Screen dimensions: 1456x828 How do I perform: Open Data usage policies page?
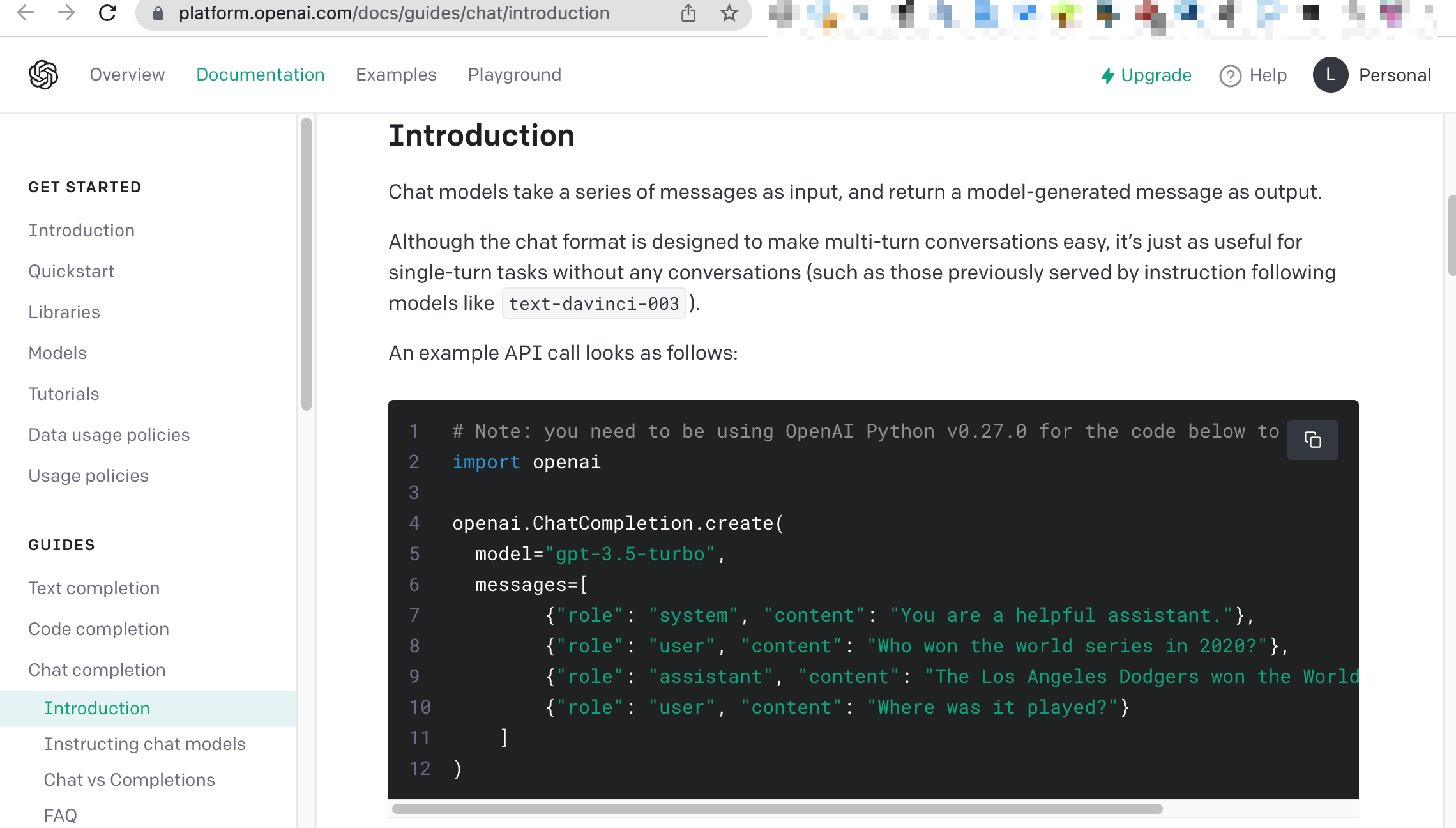(x=109, y=434)
